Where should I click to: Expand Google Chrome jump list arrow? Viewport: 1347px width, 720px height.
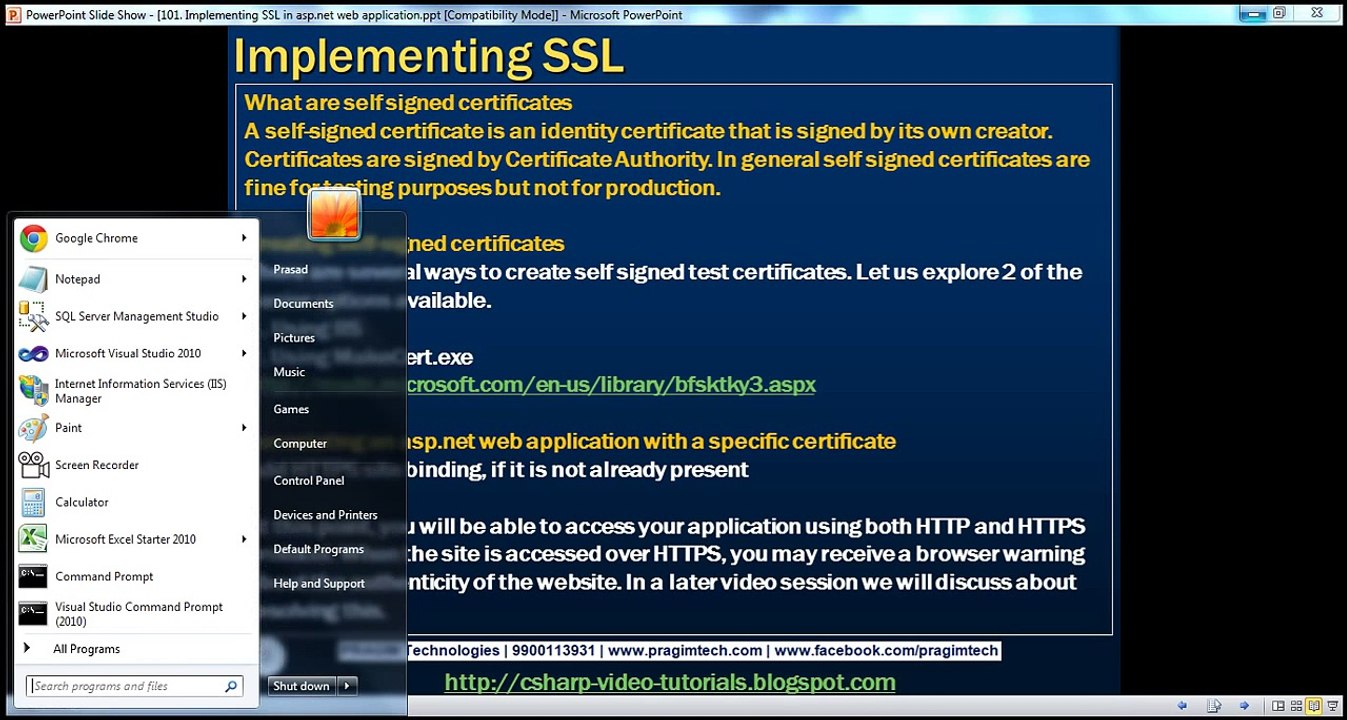click(244, 238)
